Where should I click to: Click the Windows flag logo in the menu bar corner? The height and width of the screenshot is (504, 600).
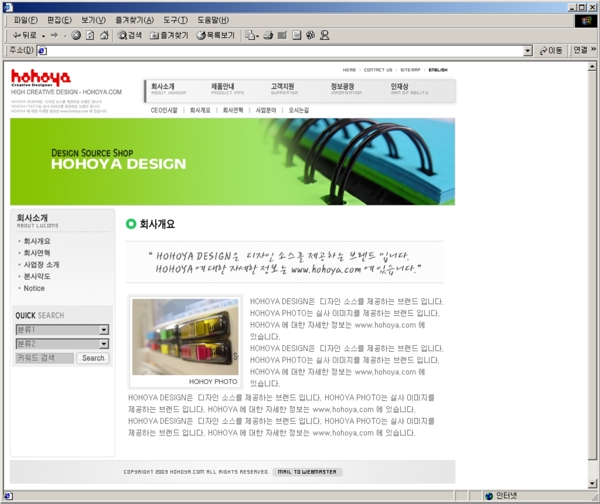click(586, 21)
